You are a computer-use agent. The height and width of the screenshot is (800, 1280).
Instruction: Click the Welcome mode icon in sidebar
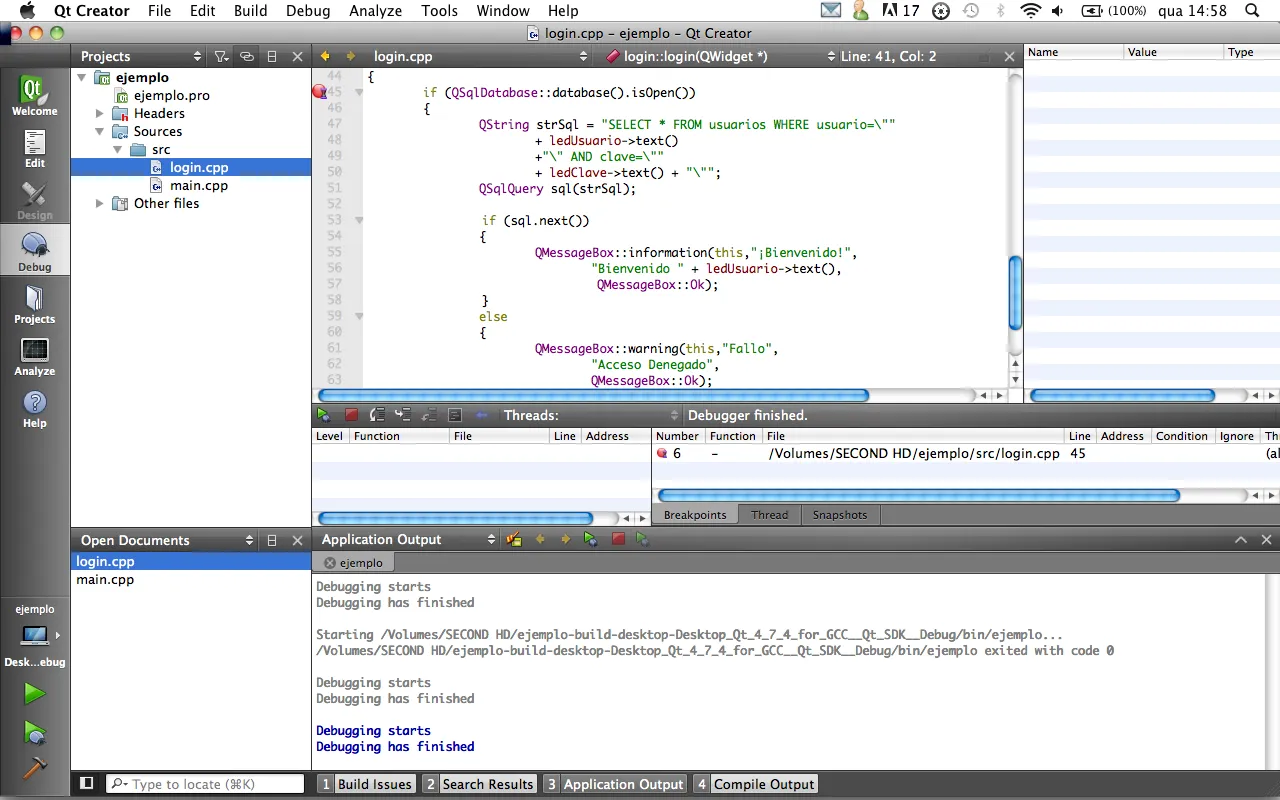coord(34,96)
